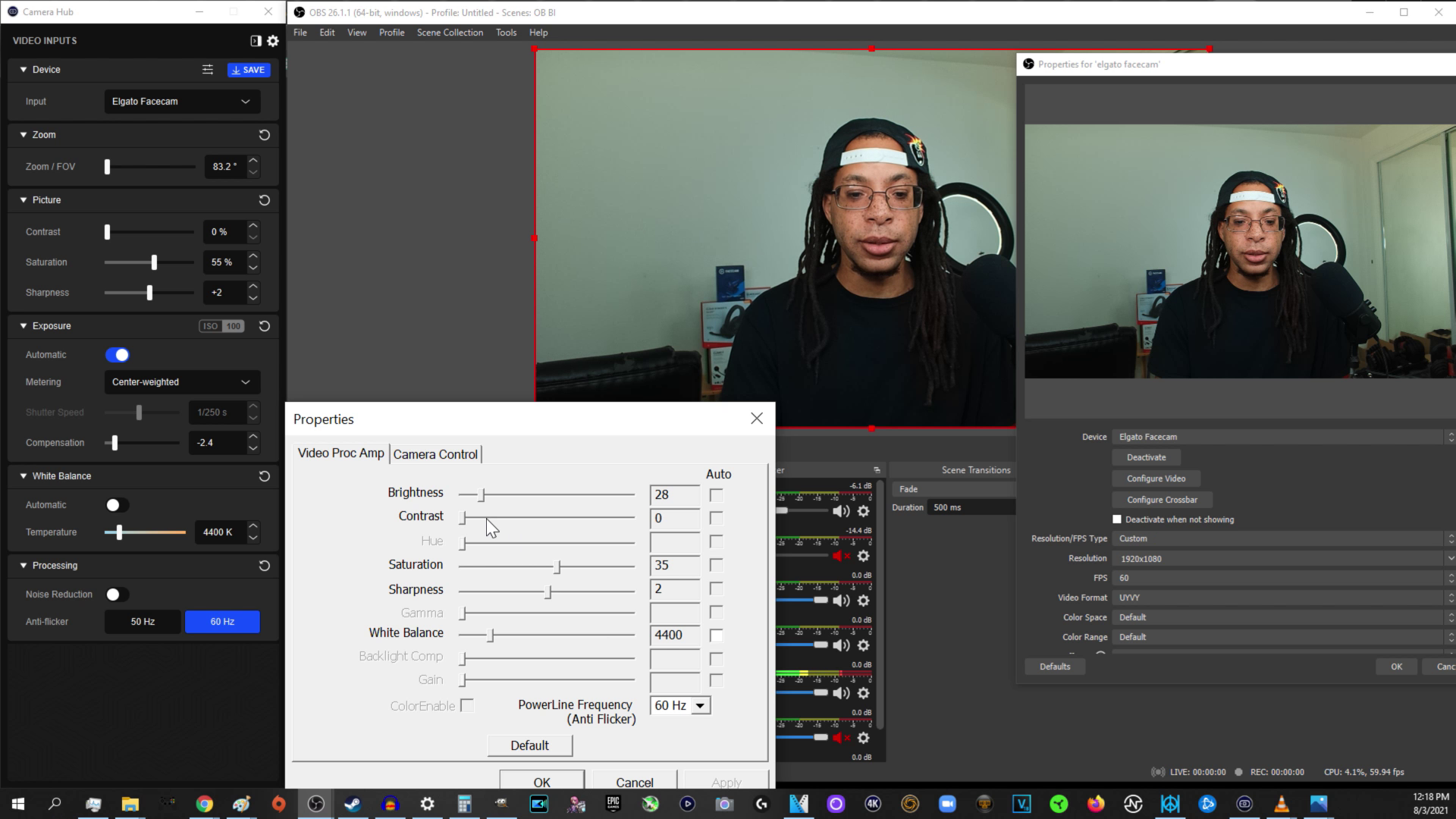Open Zoom app from taskbar
The image size is (1456, 819).
click(x=947, y=804)
